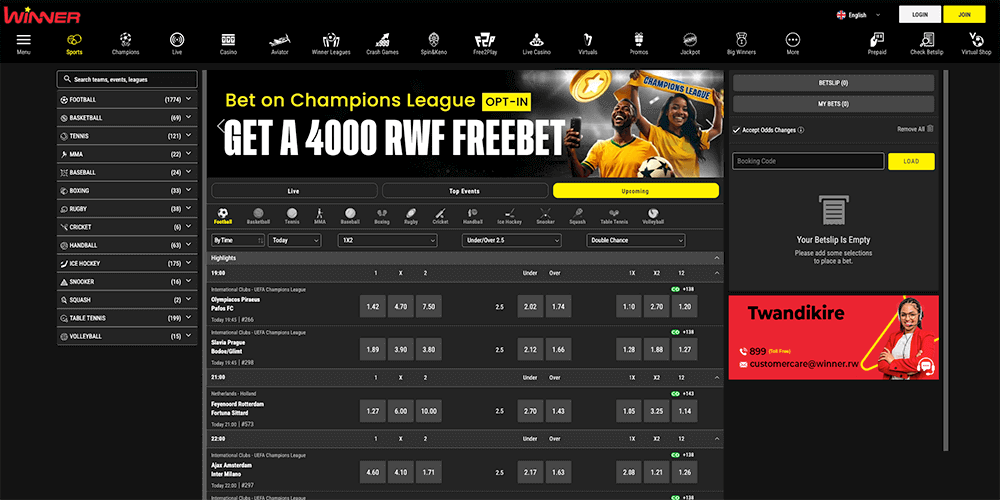Open the Double Chance dropdown
Image resolution: width=1000 pixels, height=500 pixels.
pos(636,240)
